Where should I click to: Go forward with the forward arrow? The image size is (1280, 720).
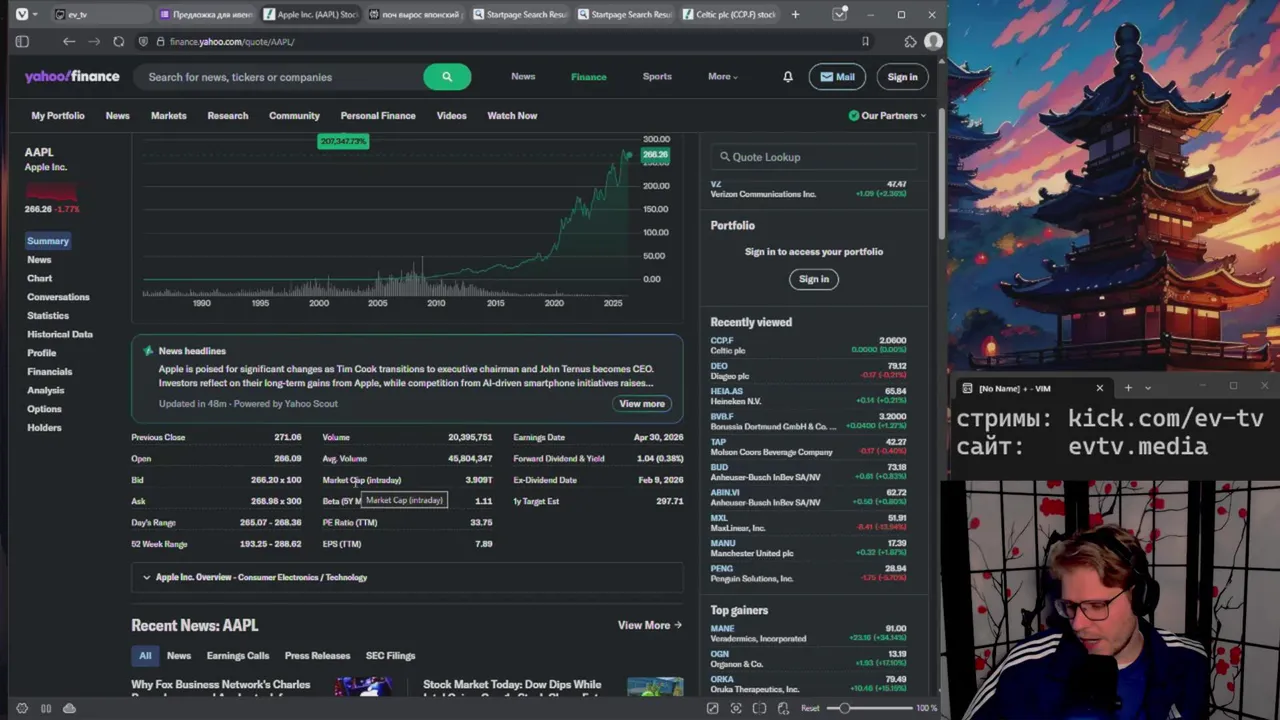94,42
